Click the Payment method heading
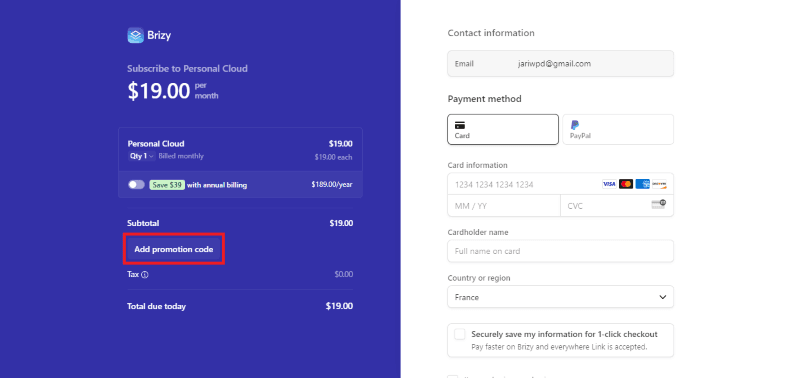 click(484, 99)
